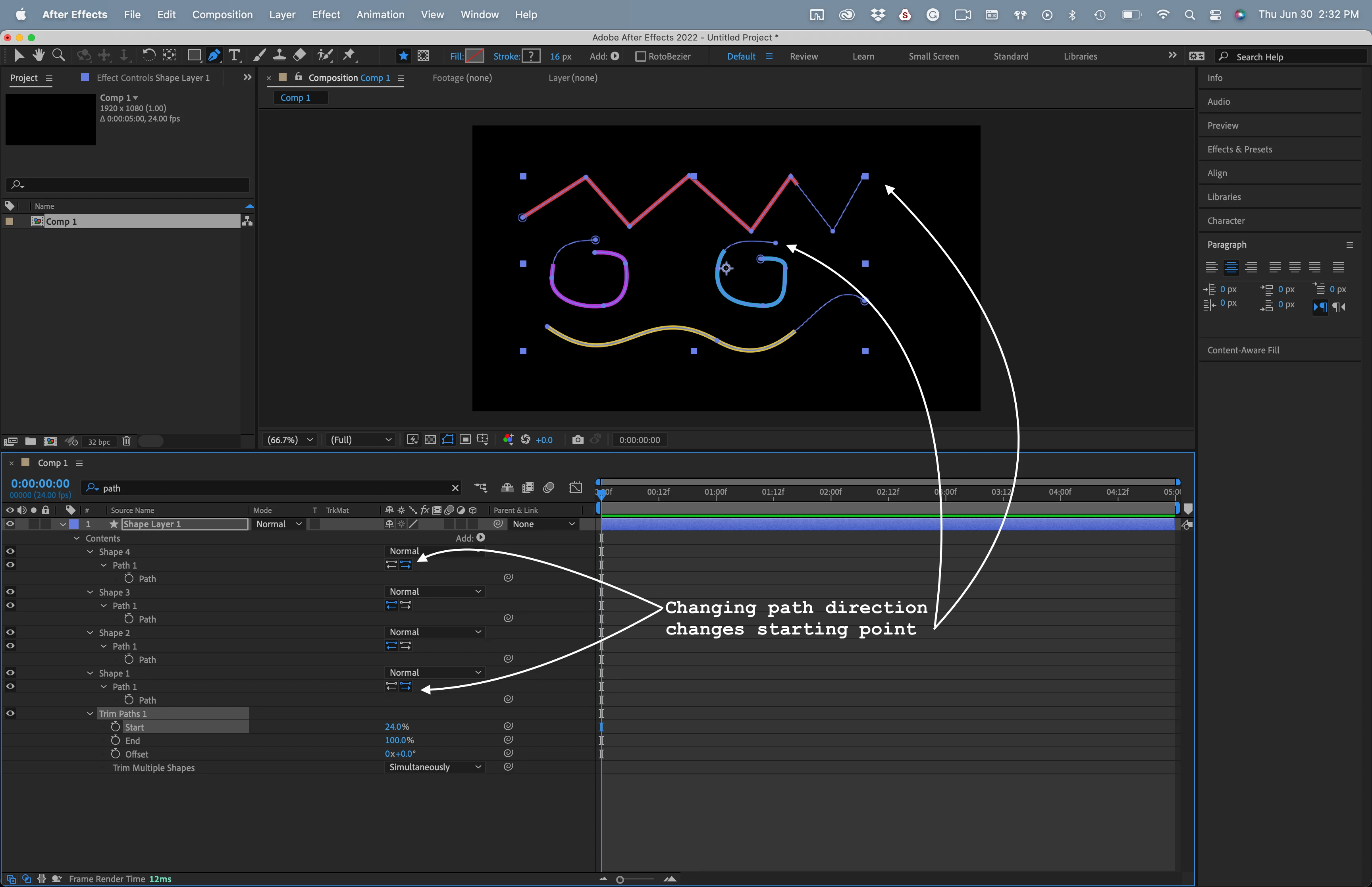Select the Puppet Pin tool
Viewport: 1372px width, 887px height.
[349, 55]
